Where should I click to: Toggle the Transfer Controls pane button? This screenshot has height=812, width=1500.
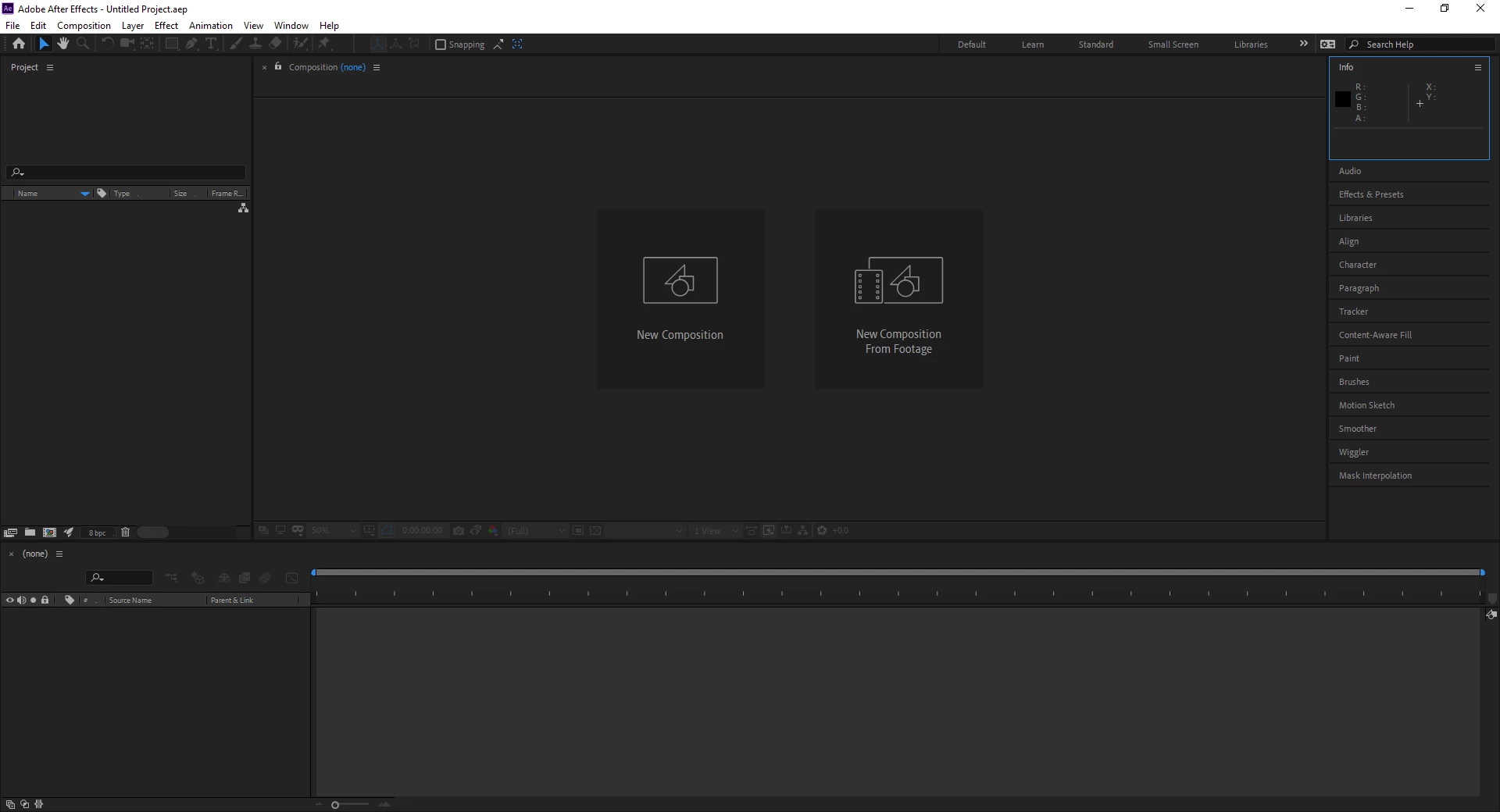click(x=25, y=804)
